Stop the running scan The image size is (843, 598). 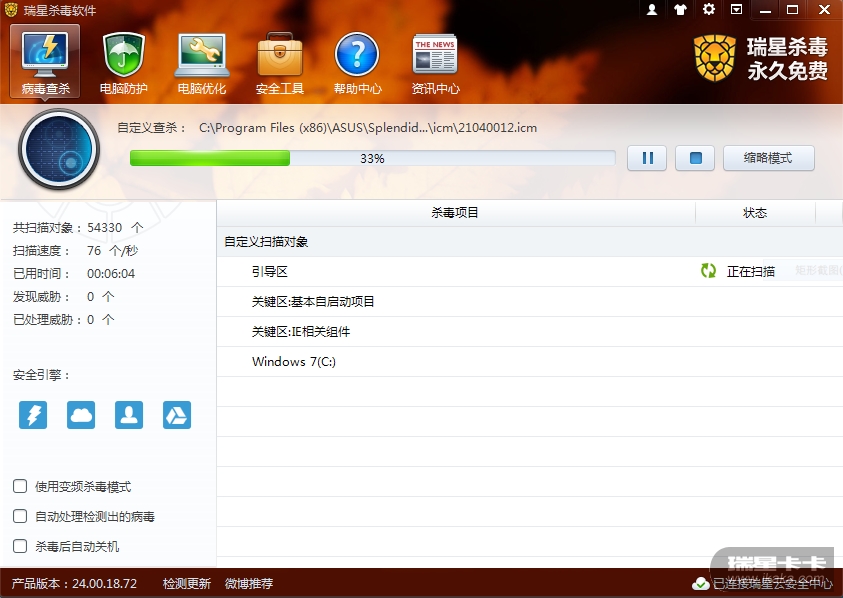pyautogui.click(x=695, y=158)
